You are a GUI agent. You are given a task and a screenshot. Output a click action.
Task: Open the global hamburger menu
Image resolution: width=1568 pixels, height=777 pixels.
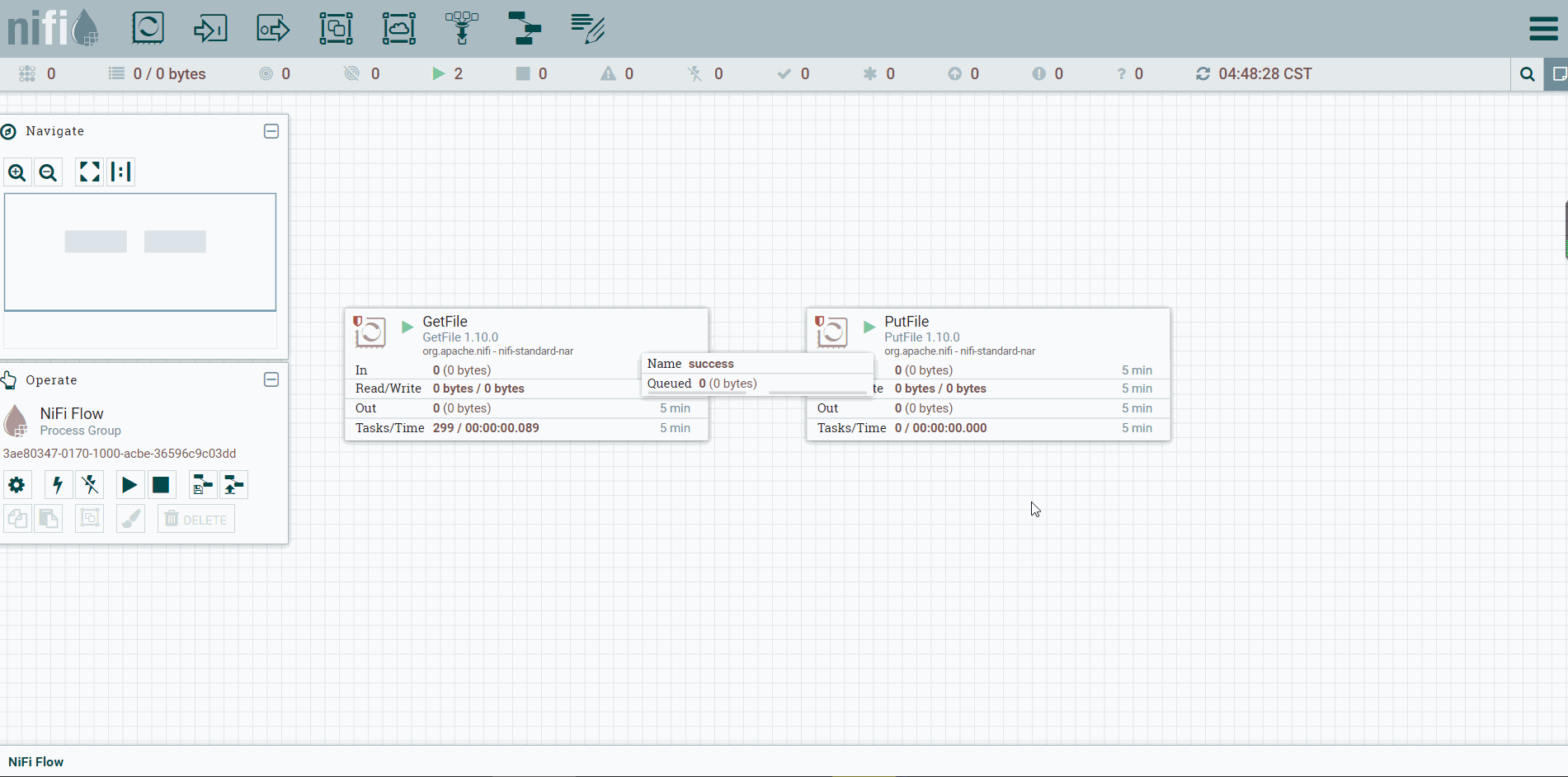point(1543,29)
